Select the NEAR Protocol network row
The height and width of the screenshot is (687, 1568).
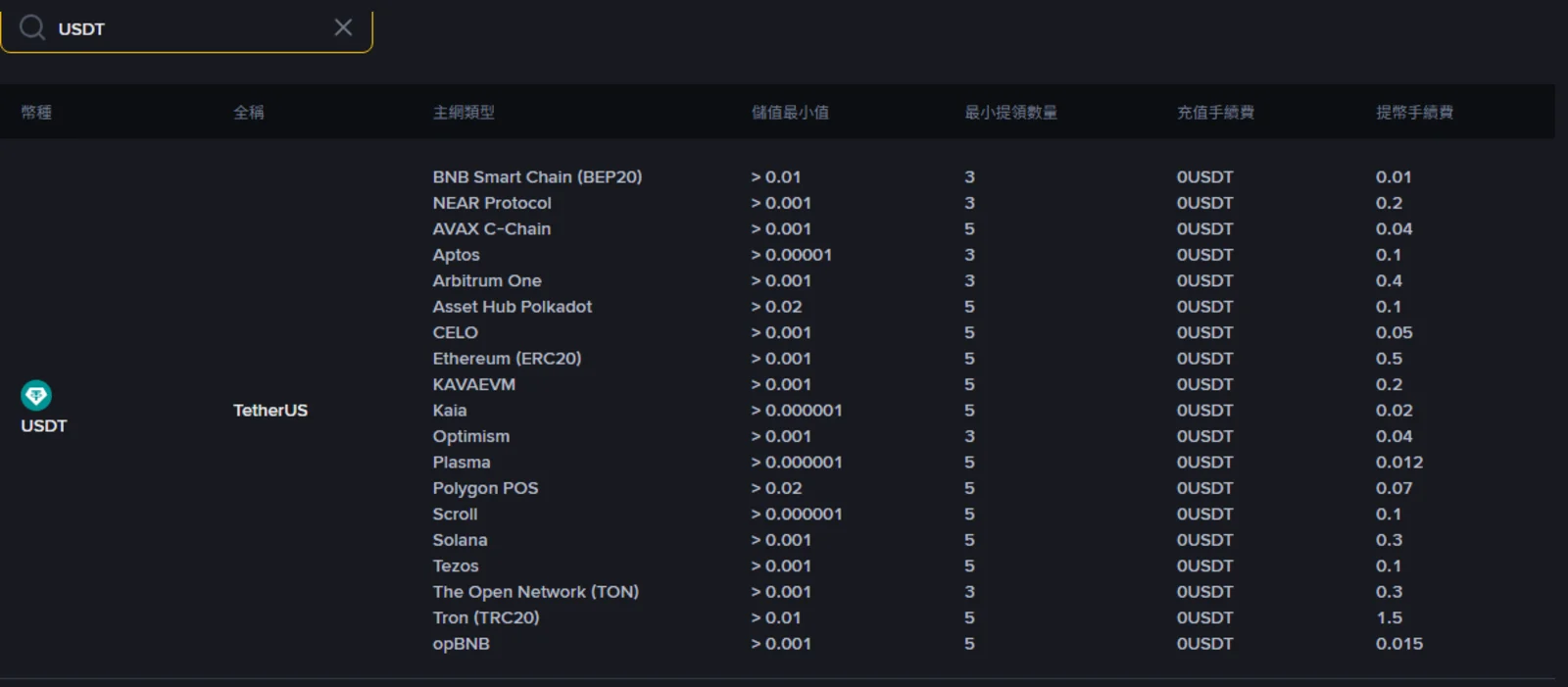[x=492, y=203]
